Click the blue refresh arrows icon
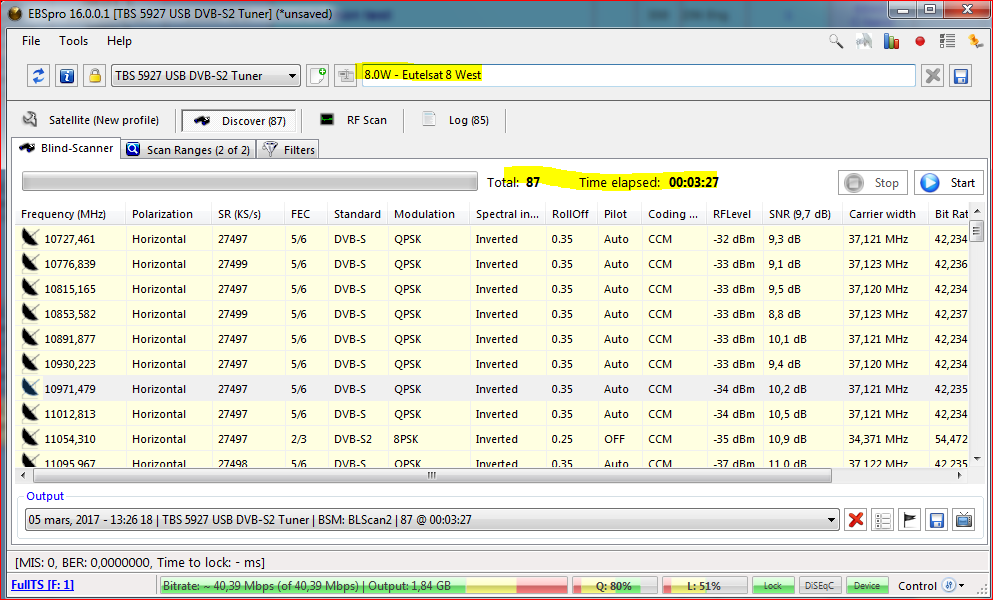993x600 pixels. [x=39, y=76]
